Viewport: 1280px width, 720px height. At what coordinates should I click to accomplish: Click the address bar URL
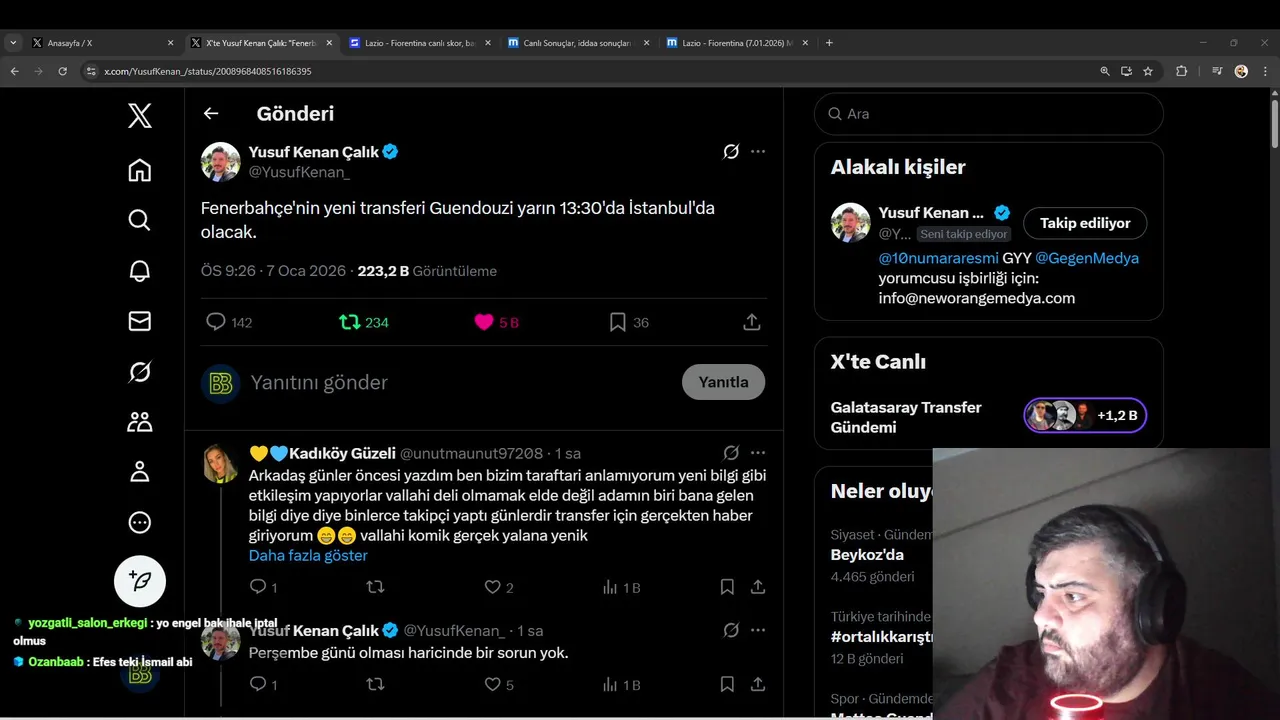[208, 72]
